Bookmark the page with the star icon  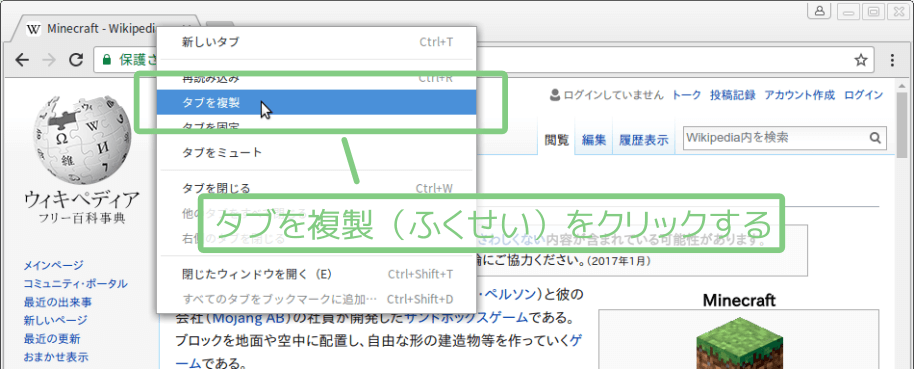point(860,59)
